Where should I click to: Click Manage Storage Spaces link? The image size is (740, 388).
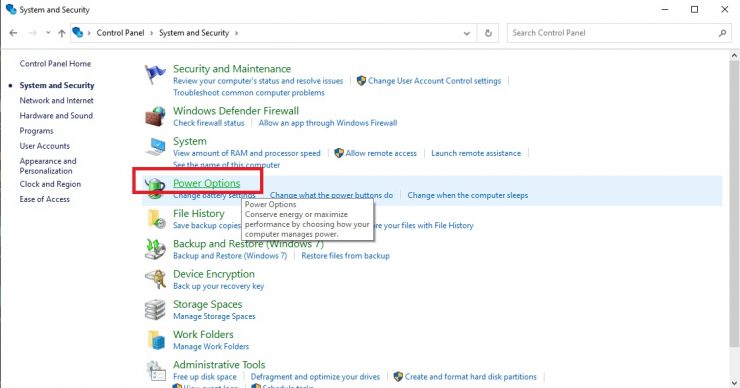214,316
